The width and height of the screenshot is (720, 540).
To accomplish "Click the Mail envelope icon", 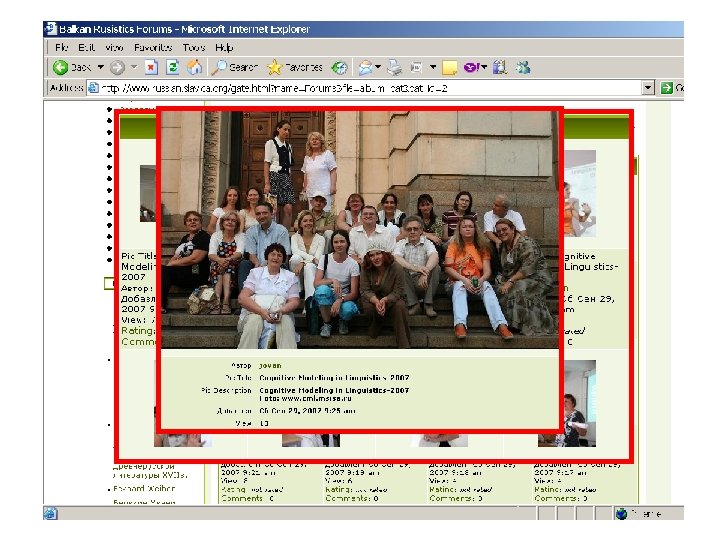I will pos(366,68).
